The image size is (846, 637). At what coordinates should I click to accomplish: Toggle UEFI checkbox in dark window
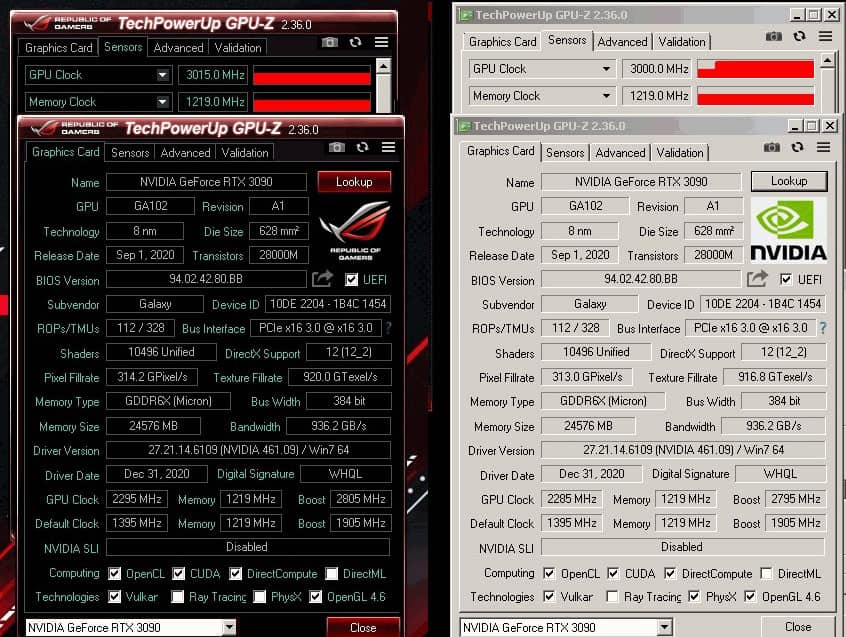click(x=351, y=279)
